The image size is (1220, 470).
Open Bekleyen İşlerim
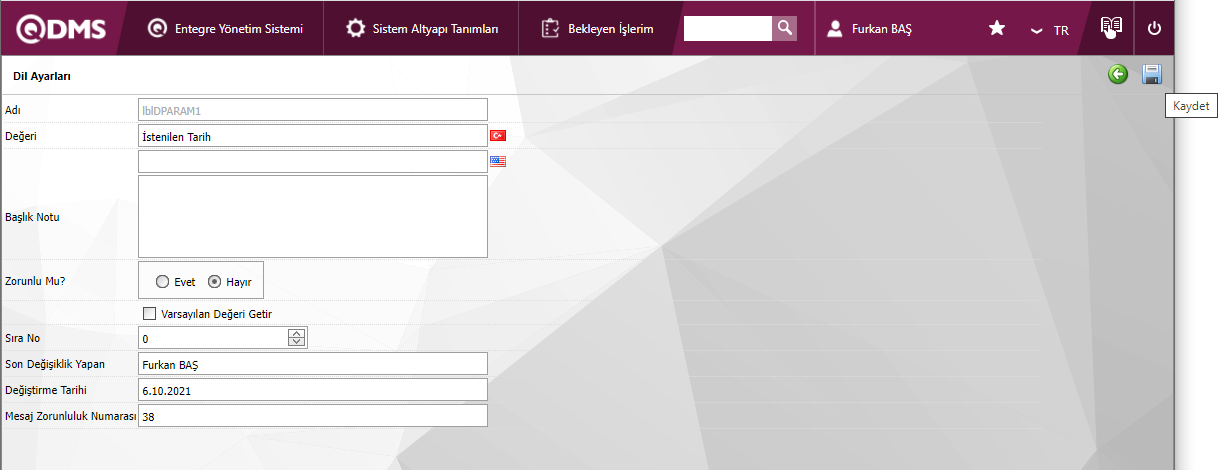point(597,29)
